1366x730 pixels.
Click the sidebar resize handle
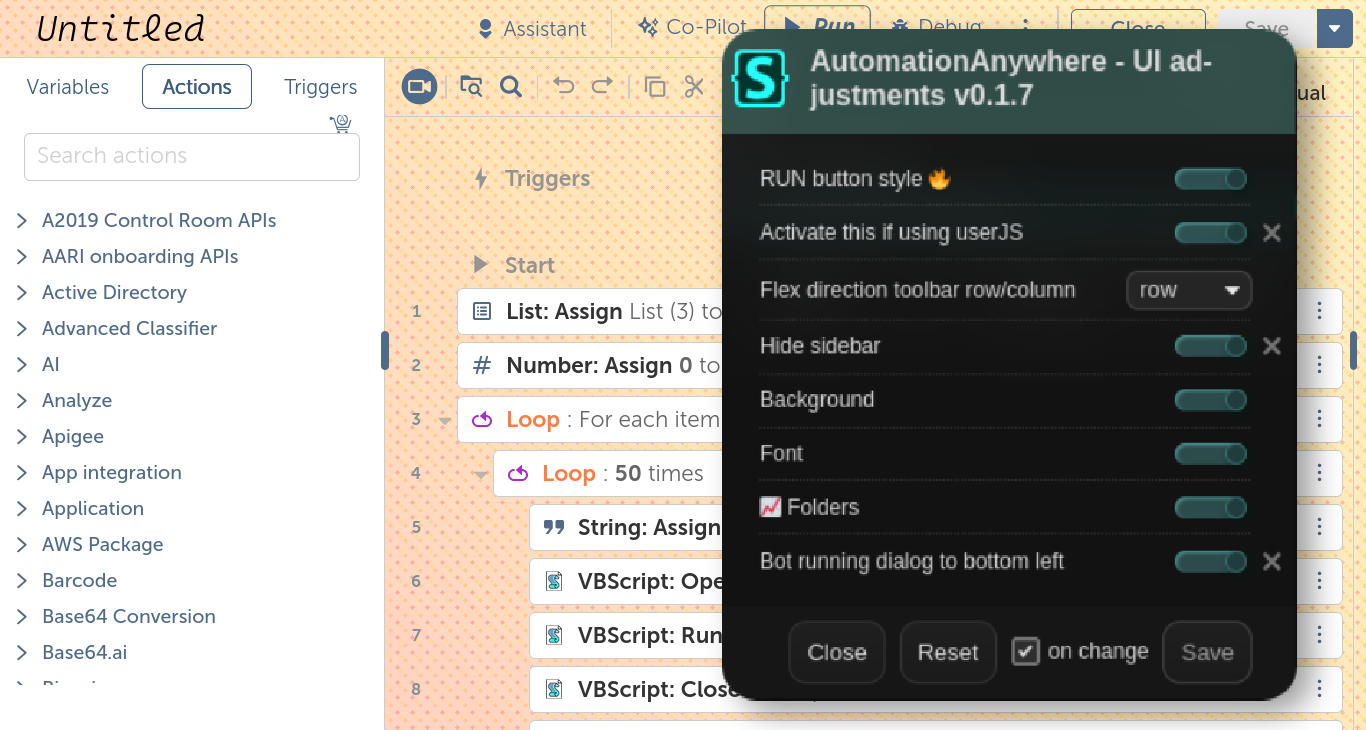pos(384,351)
